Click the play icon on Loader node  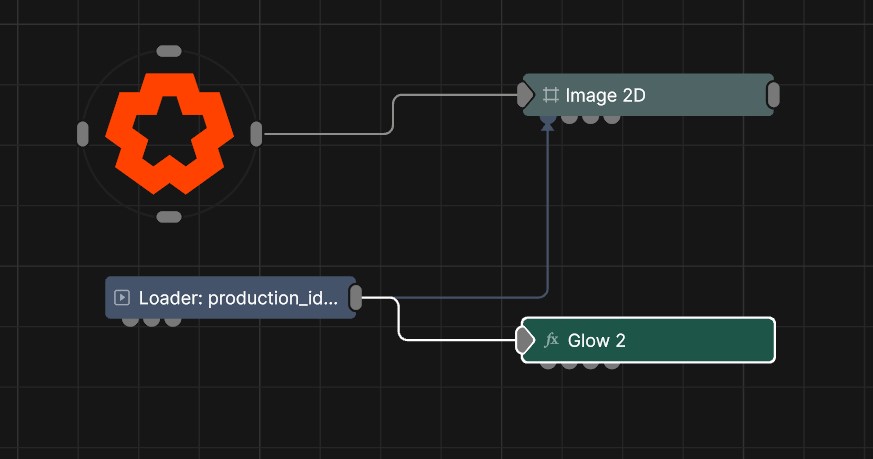[122, 297]
